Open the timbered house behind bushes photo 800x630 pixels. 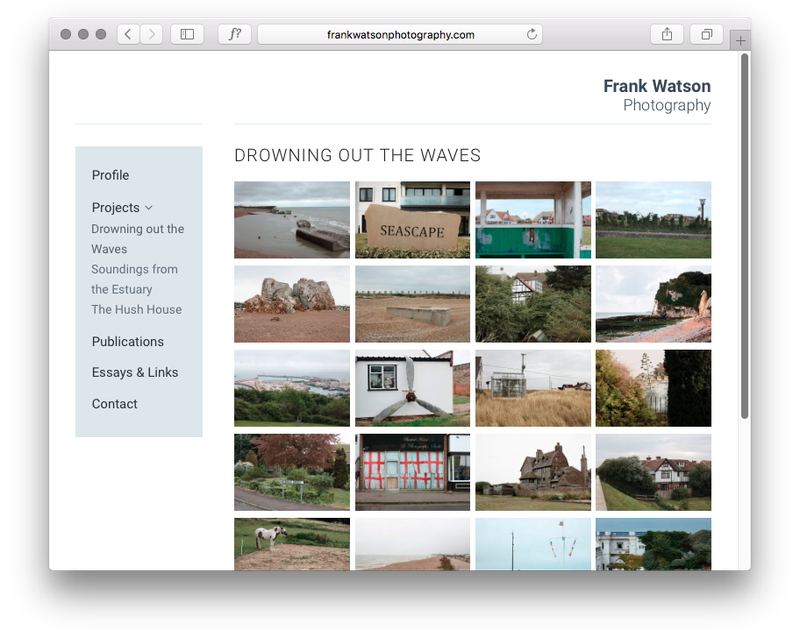[x=533, y=304]
